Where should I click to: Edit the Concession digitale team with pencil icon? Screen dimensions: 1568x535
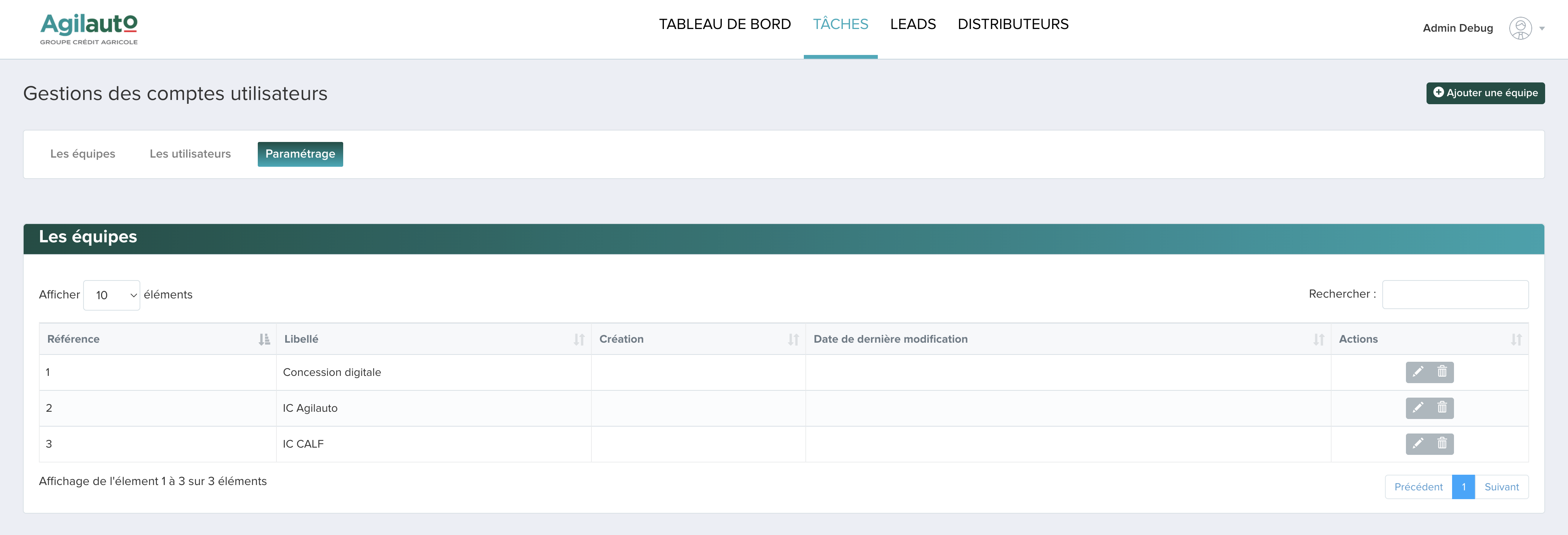pos(1418,372)
